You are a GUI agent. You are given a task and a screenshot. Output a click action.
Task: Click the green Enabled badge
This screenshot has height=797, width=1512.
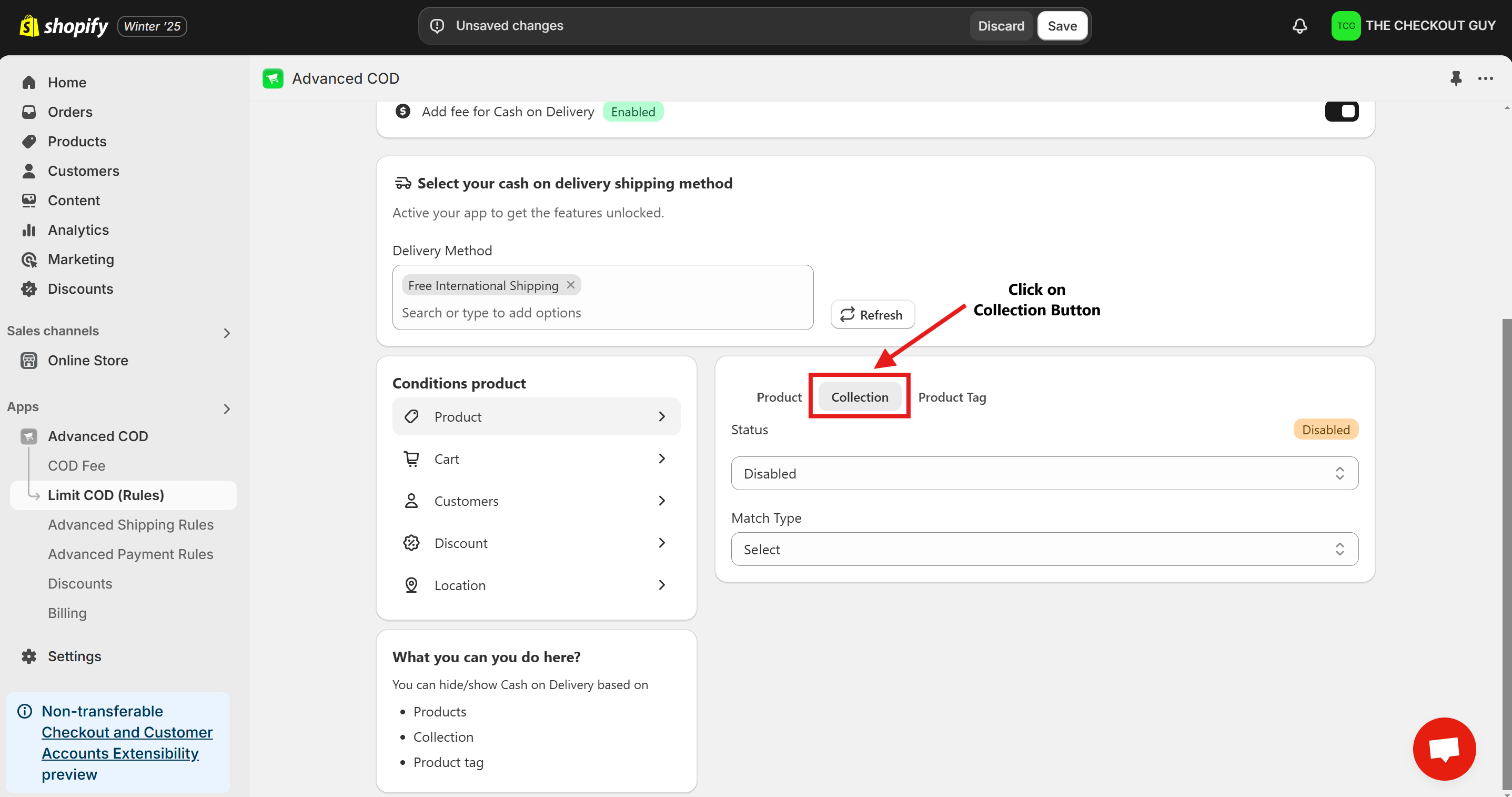coord(633,112)
